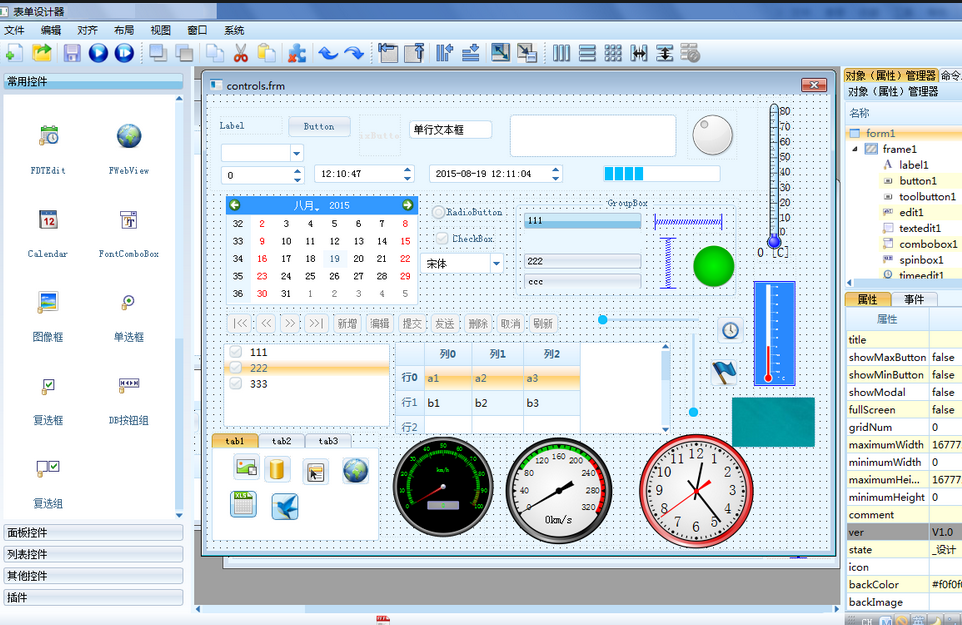This screenshot has height=625, width=962.
Task: Open the 视图 menu
Action: 161,30
